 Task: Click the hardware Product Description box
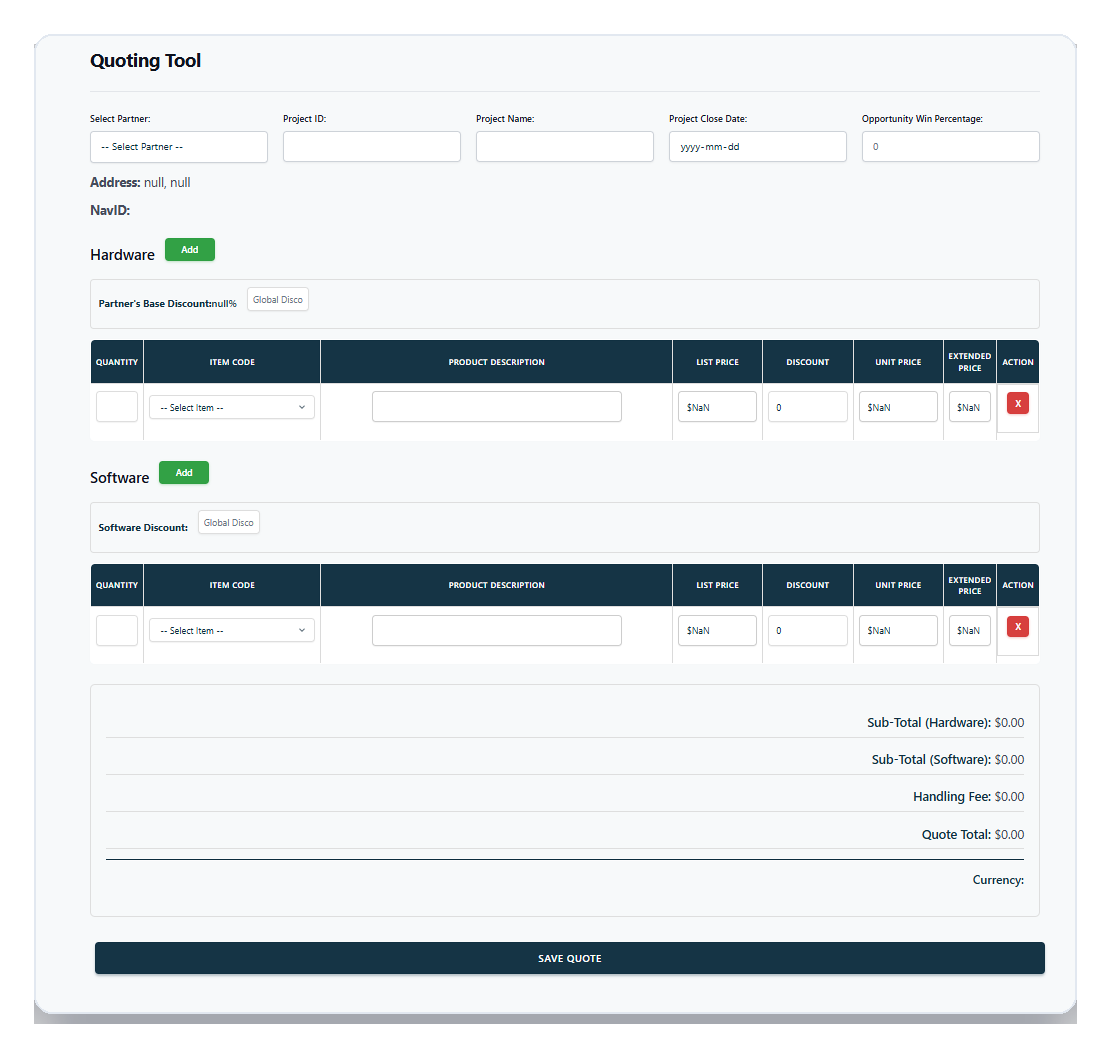(496, 406)
